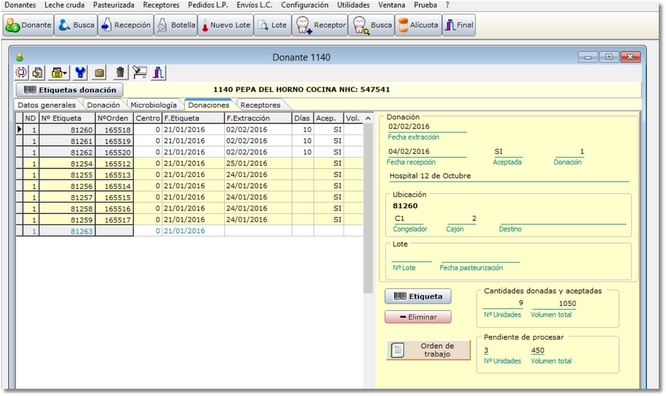Click order number 165516 cell

[115, 209]
